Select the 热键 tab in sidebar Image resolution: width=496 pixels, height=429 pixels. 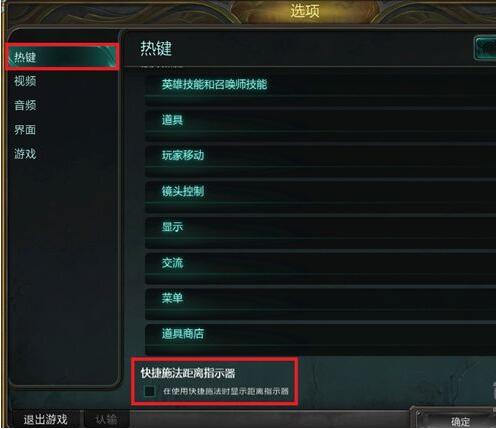click(x=63, y=57)
